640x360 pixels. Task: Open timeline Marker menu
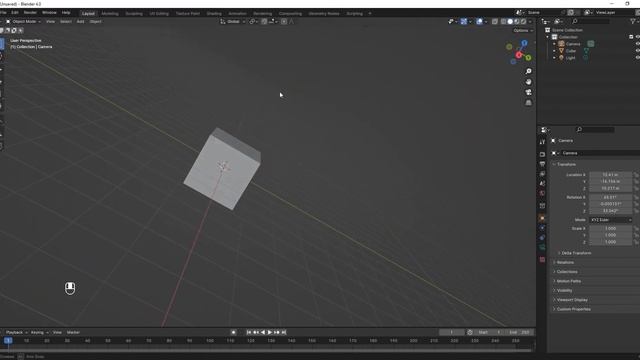point(73,333)
